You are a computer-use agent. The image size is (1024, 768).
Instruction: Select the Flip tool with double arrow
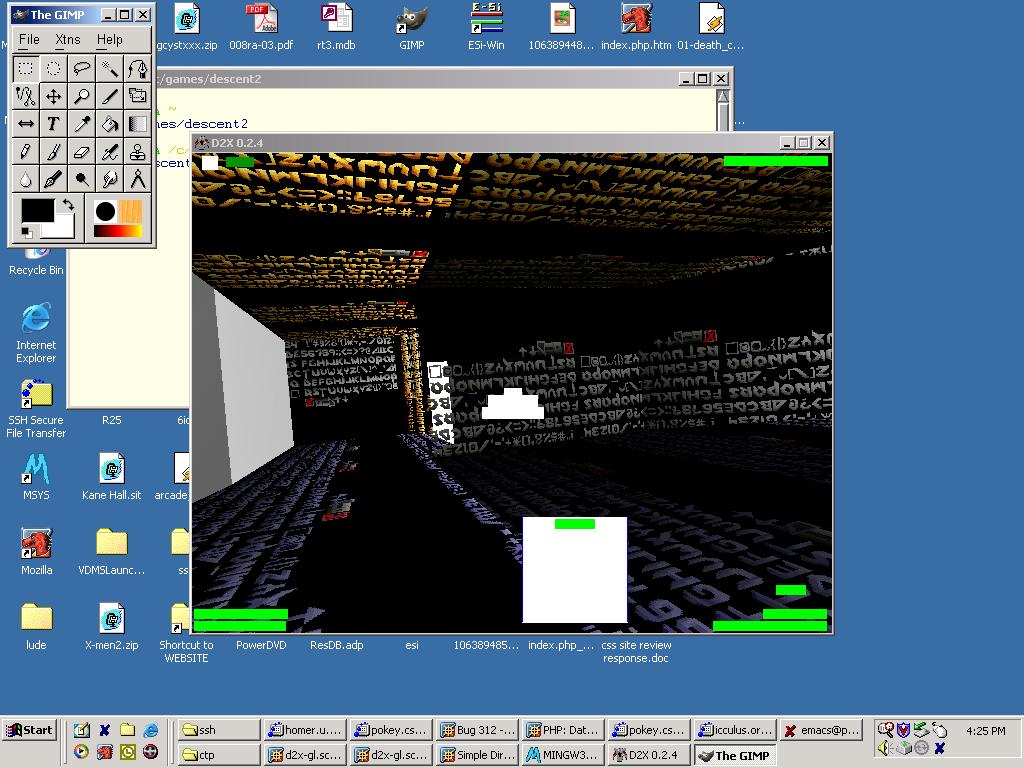coord(25,123)
